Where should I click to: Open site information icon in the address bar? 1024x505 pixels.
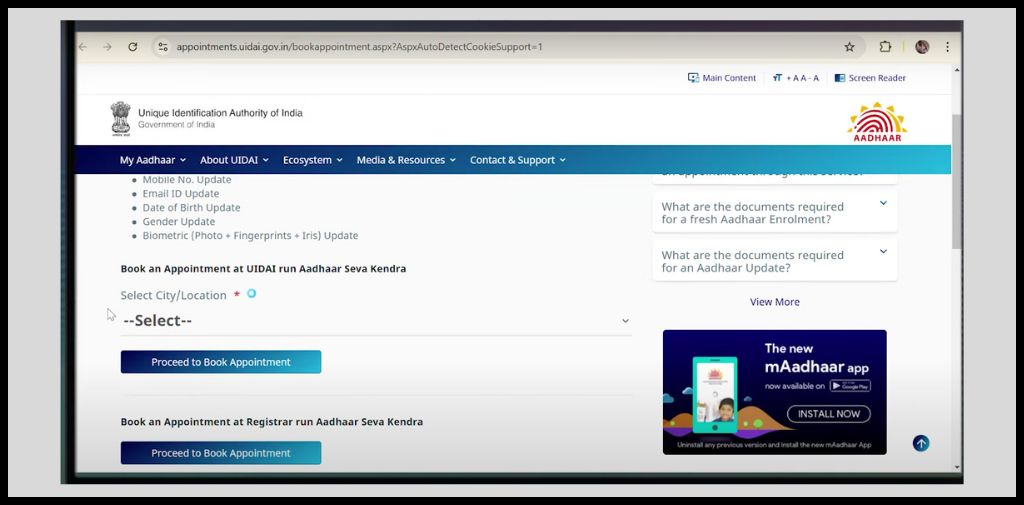point(163,47)
